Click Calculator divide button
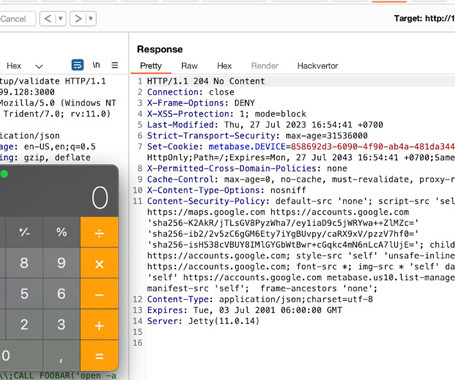Viewport: 455px width, 380px height. click(99, 232)
